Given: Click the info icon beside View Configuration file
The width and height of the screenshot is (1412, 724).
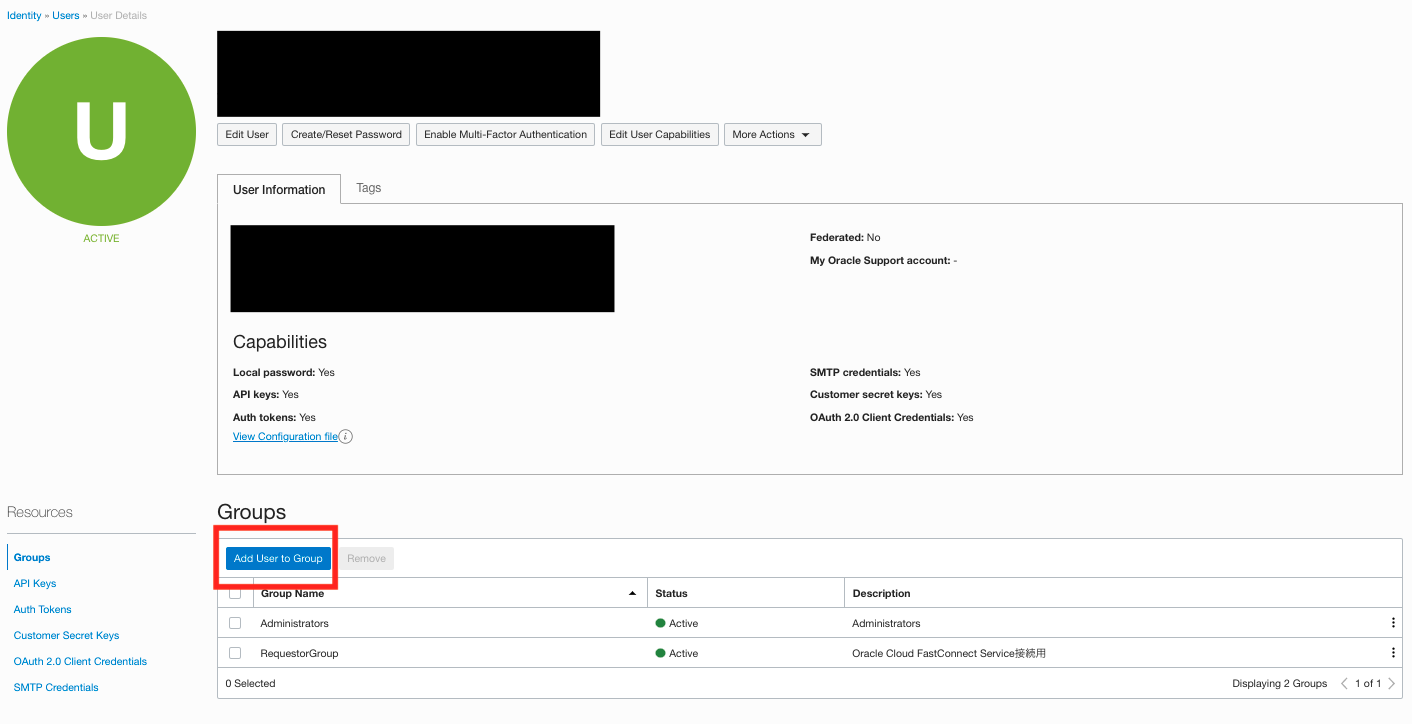Looking at the screenshot, I should point(346,437).
